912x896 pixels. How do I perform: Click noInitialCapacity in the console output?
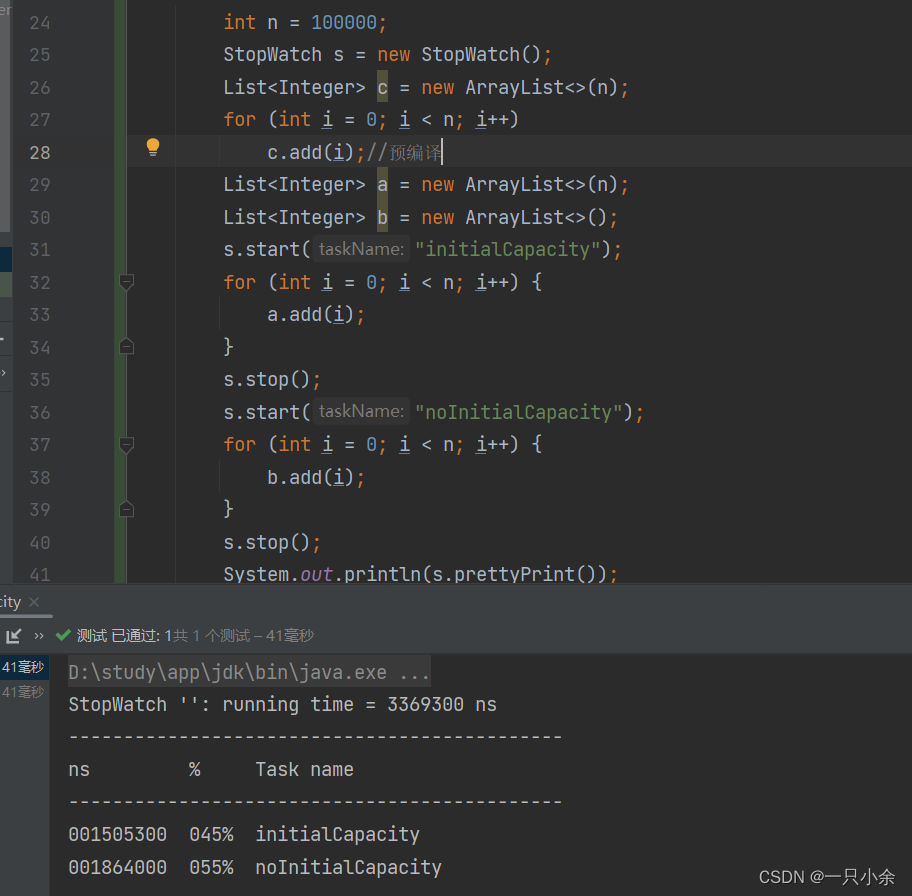pyautogui.click(x=348, y=867)
